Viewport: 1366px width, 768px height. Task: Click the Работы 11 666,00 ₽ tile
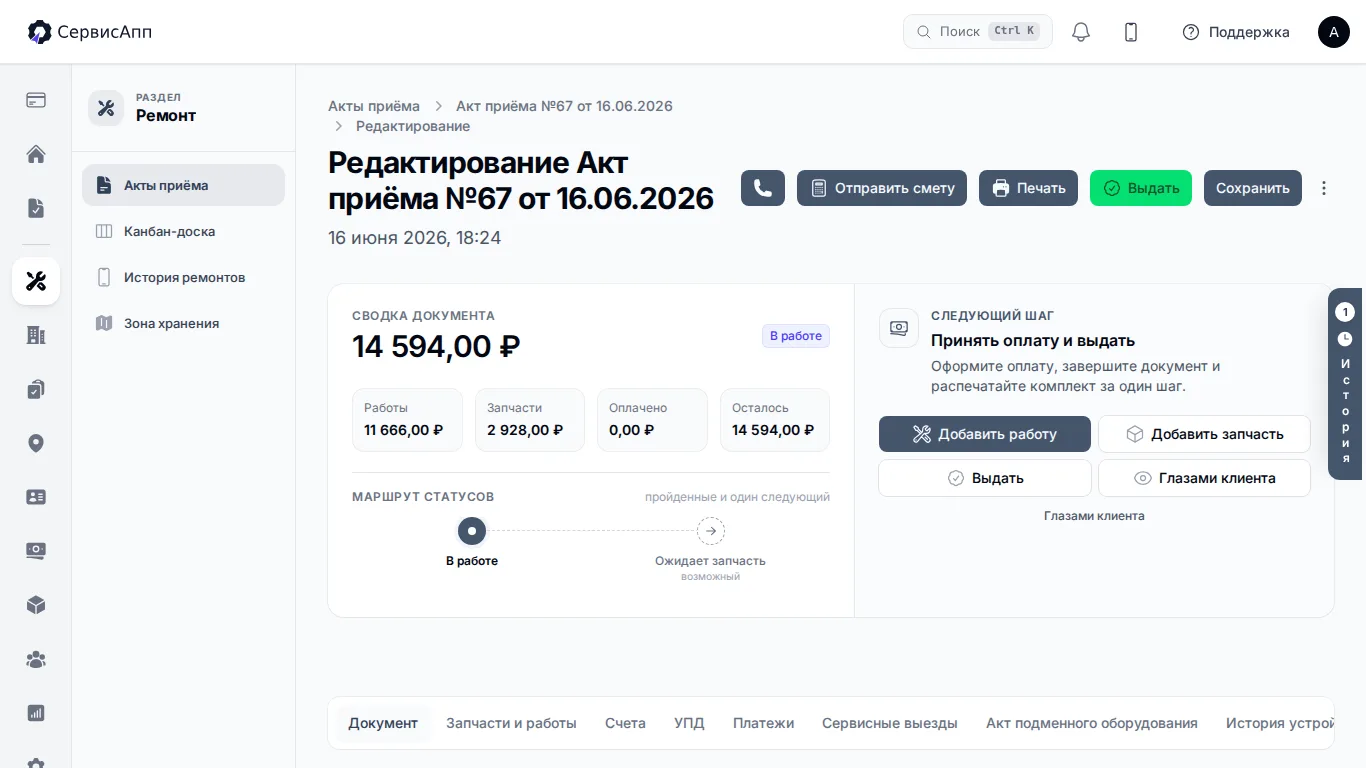pos(407,420)
